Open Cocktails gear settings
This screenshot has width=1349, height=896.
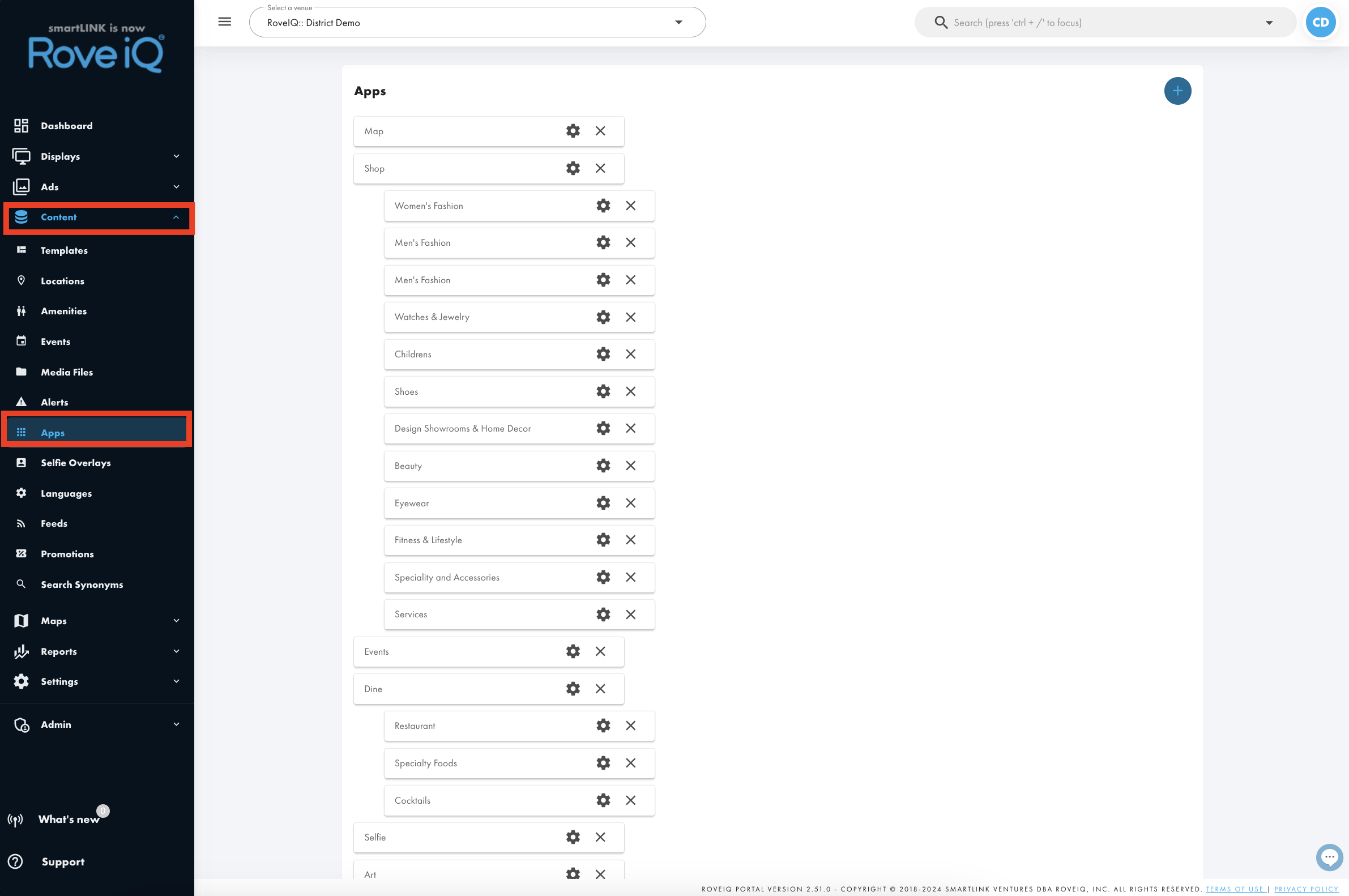click(x=603, y=800)
